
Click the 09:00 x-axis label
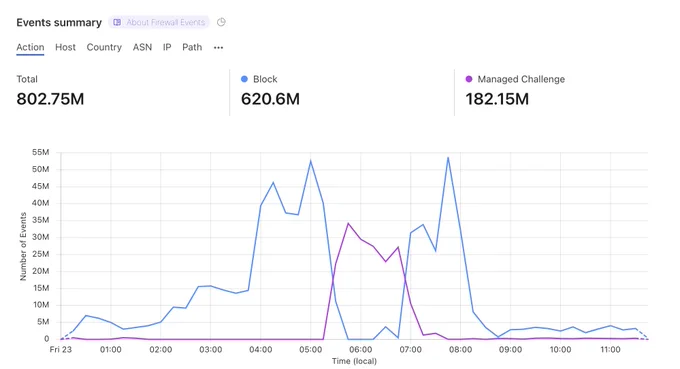coord(510,349)
